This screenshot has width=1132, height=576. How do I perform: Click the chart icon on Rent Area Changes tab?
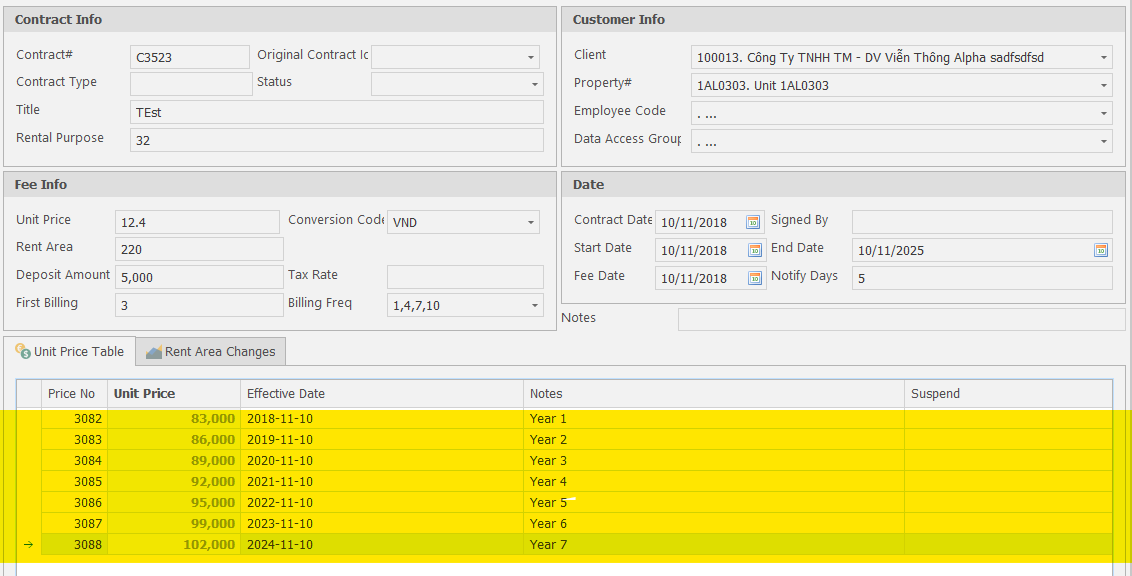(153, 351)
